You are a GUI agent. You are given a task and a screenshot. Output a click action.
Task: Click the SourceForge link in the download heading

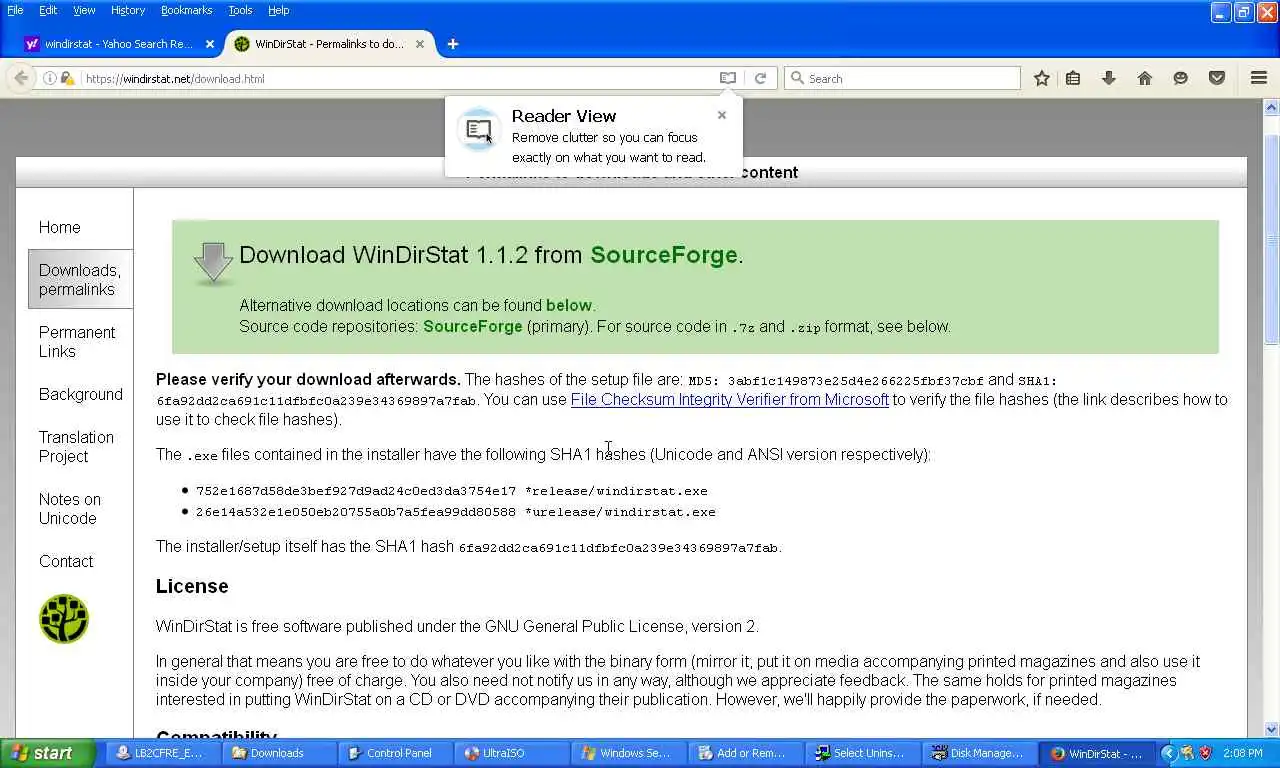(664, 255)
